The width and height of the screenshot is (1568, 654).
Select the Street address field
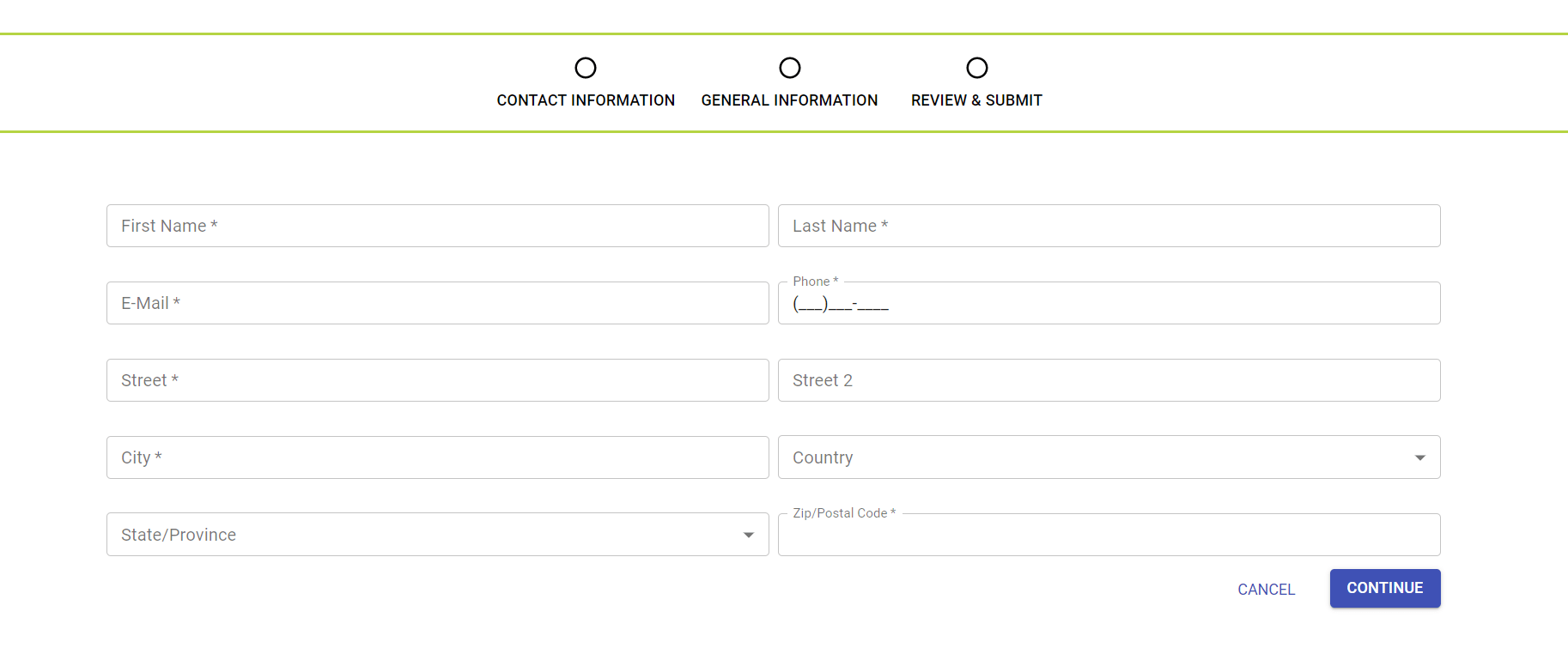(x=437, y=380)
